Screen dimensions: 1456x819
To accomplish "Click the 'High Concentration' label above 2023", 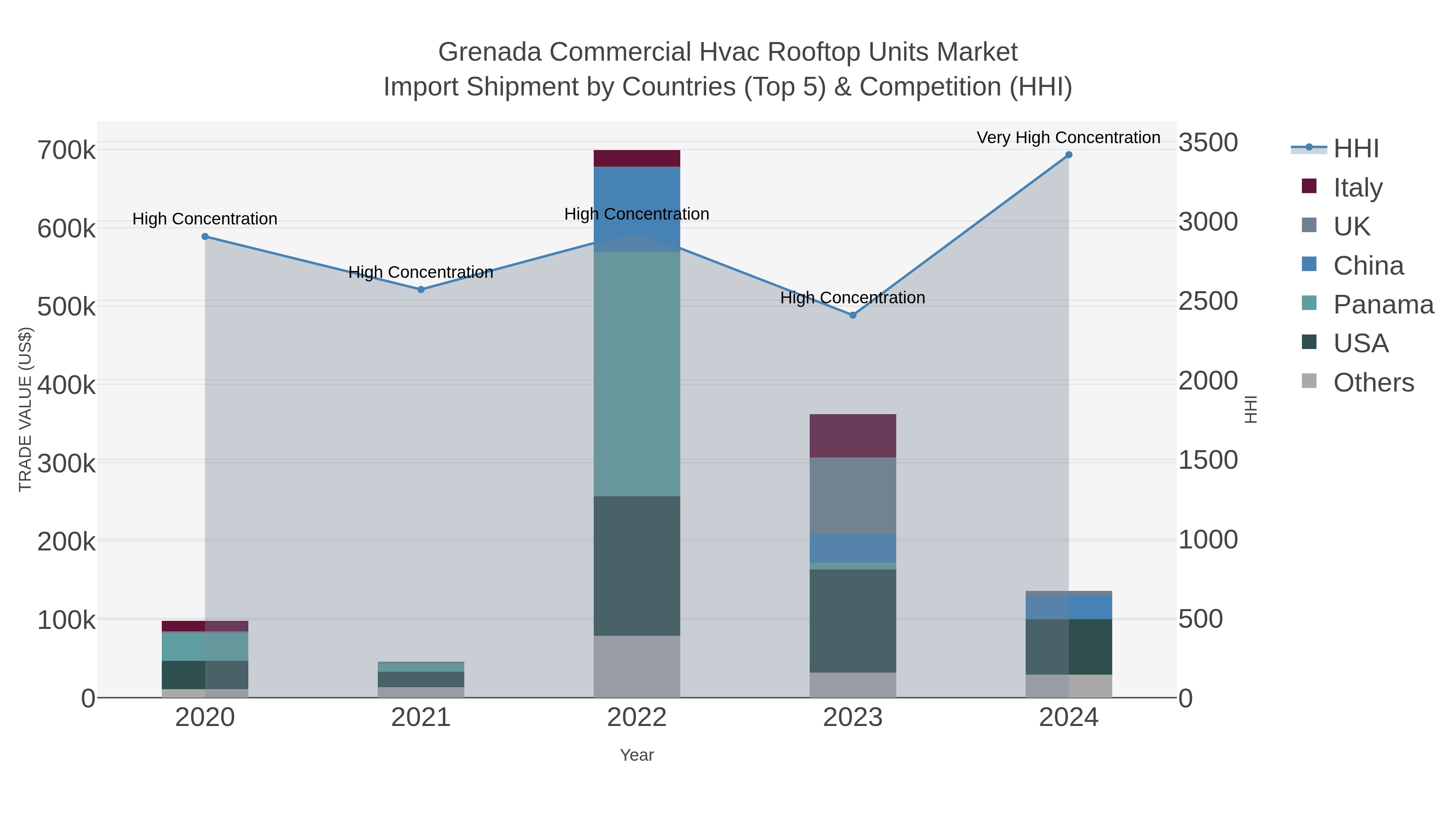I will (853, 298).
